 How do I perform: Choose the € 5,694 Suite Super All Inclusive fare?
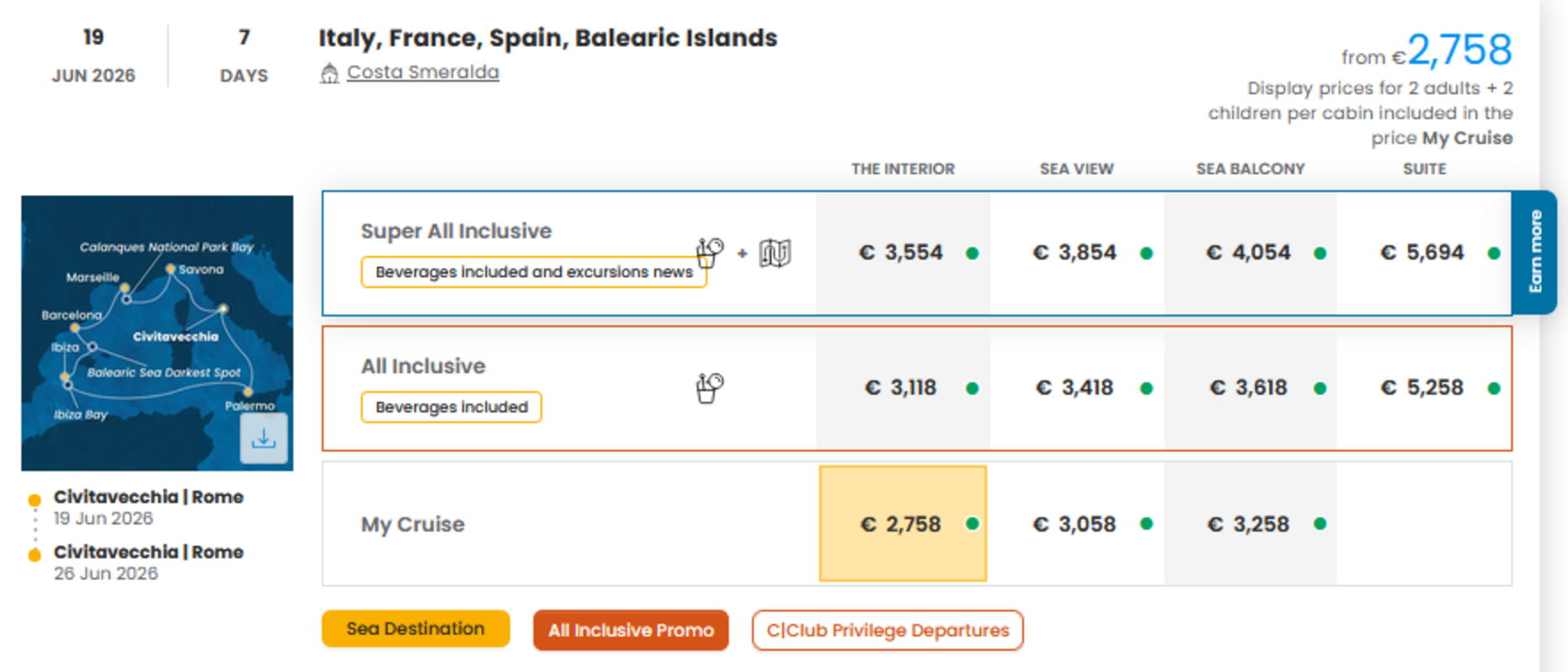point(1423,253)
